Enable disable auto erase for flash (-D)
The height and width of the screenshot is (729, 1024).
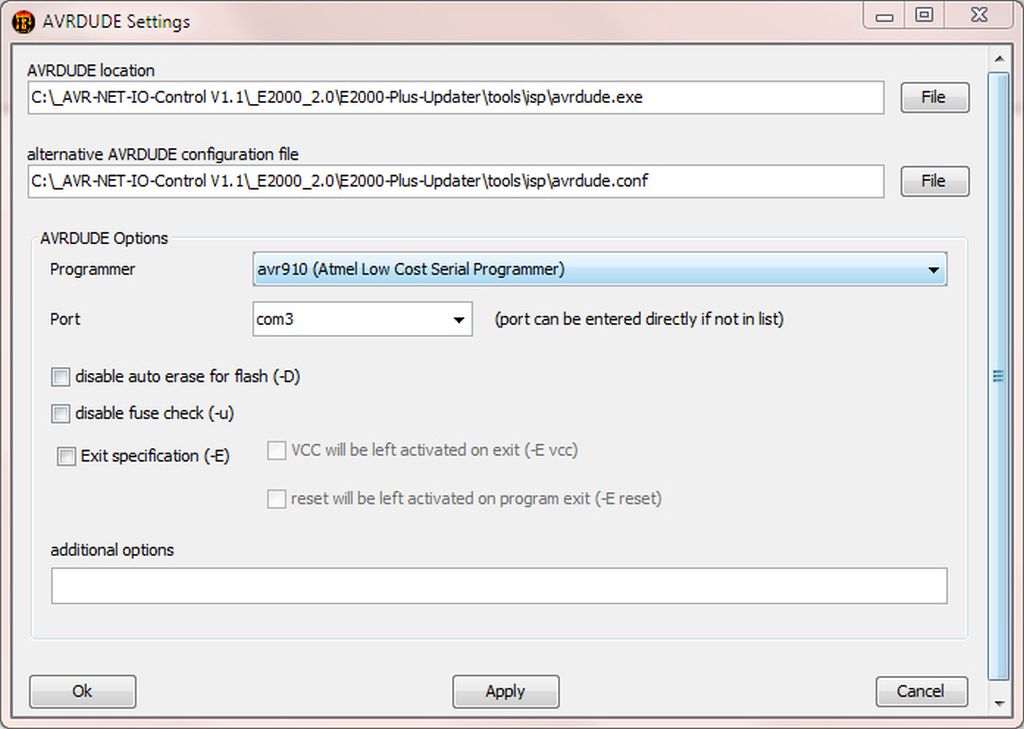[x=61, y=377]
